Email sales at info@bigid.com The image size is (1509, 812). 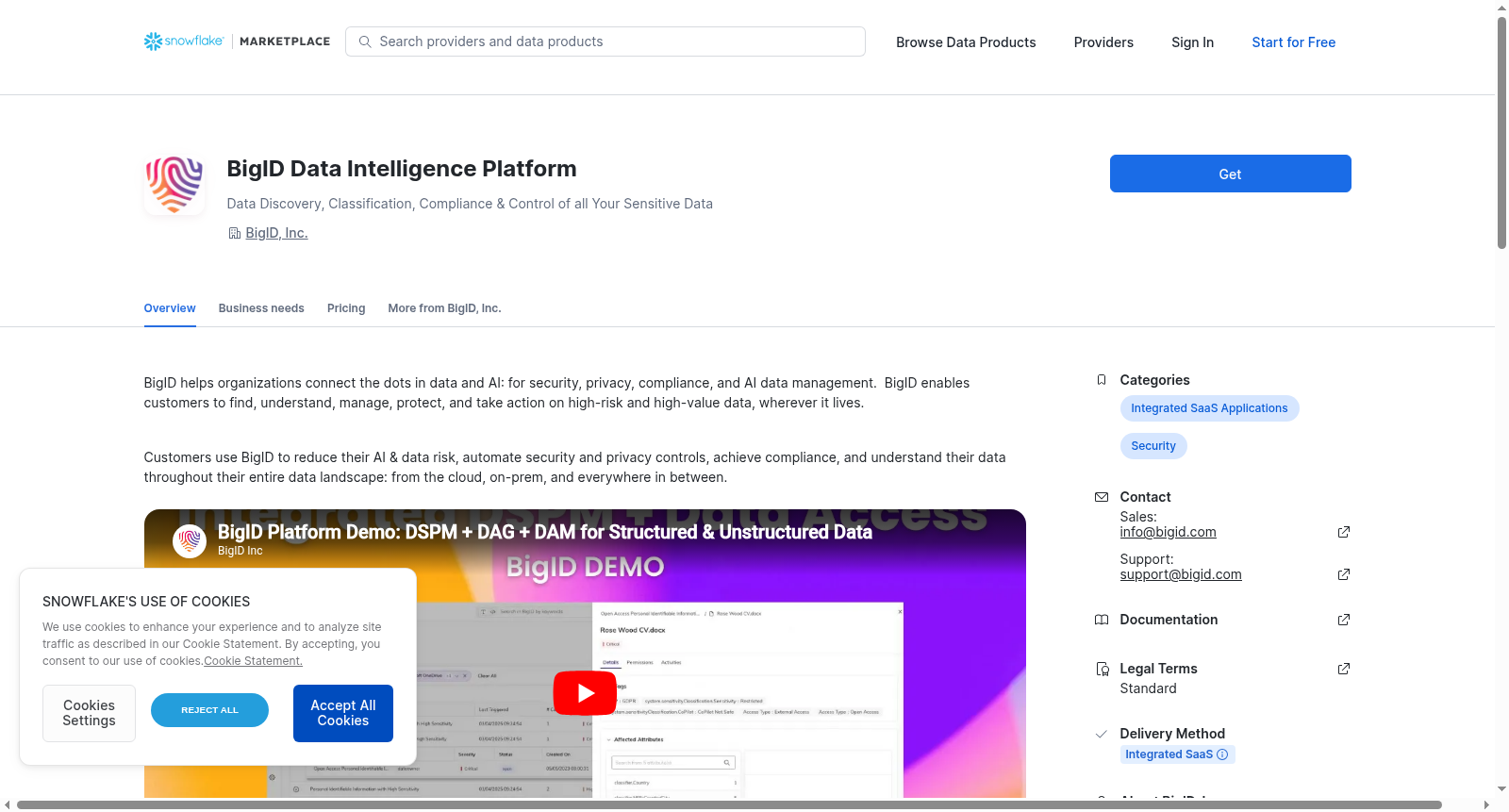pyautogui.click(x=1168, y=532)
